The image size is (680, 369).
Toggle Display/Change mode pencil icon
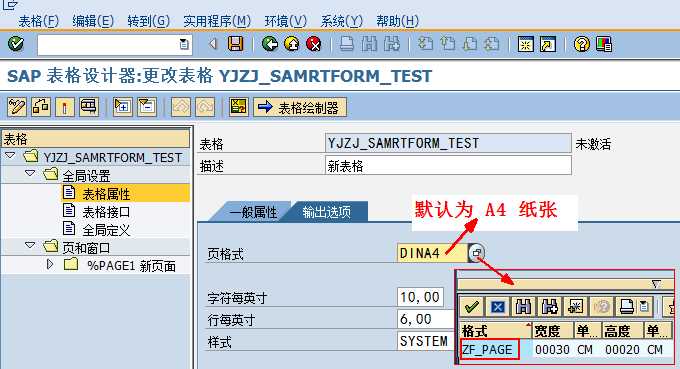tap(17, 107)
